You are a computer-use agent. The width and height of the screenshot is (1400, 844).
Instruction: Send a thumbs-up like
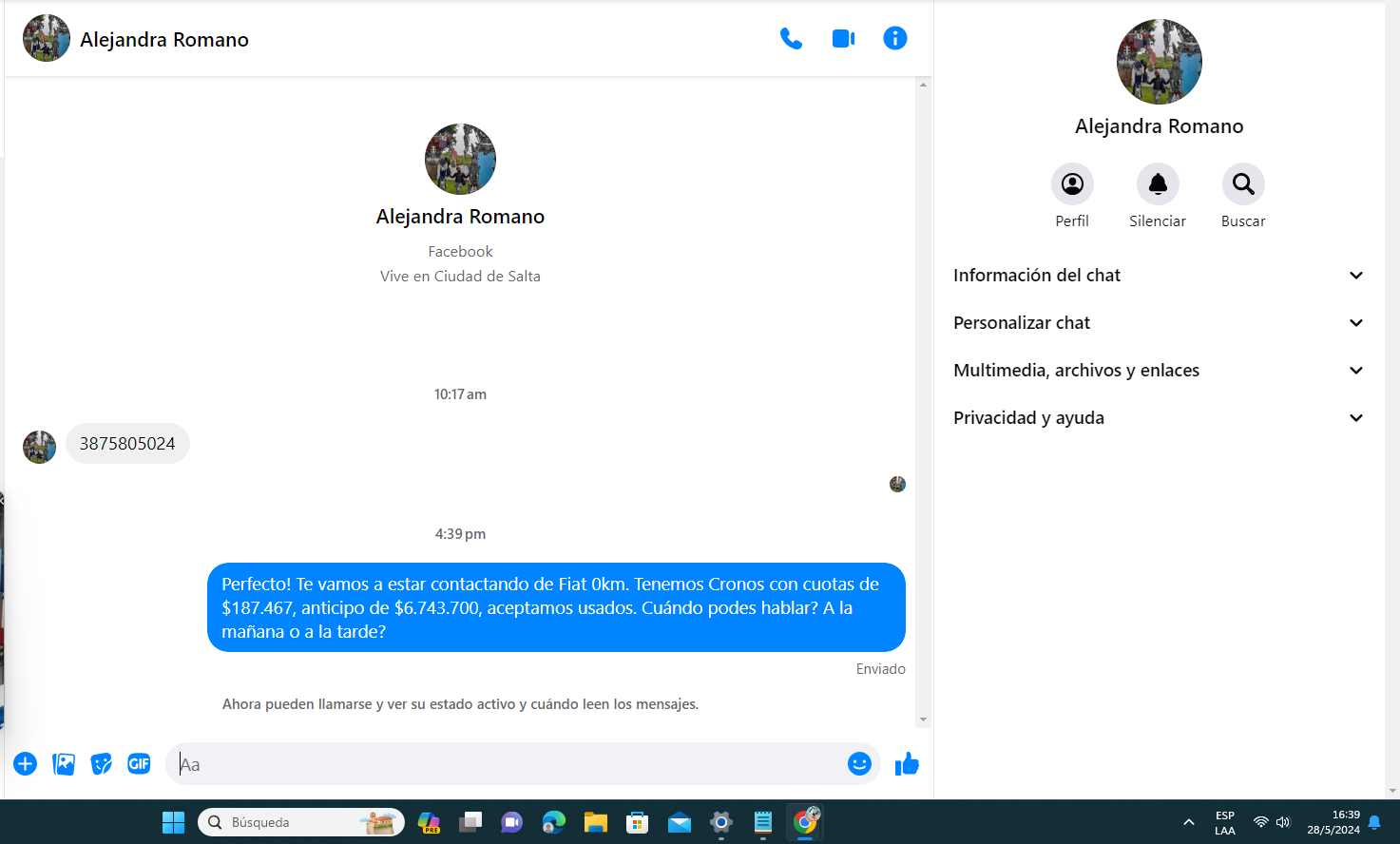point(907,764)
